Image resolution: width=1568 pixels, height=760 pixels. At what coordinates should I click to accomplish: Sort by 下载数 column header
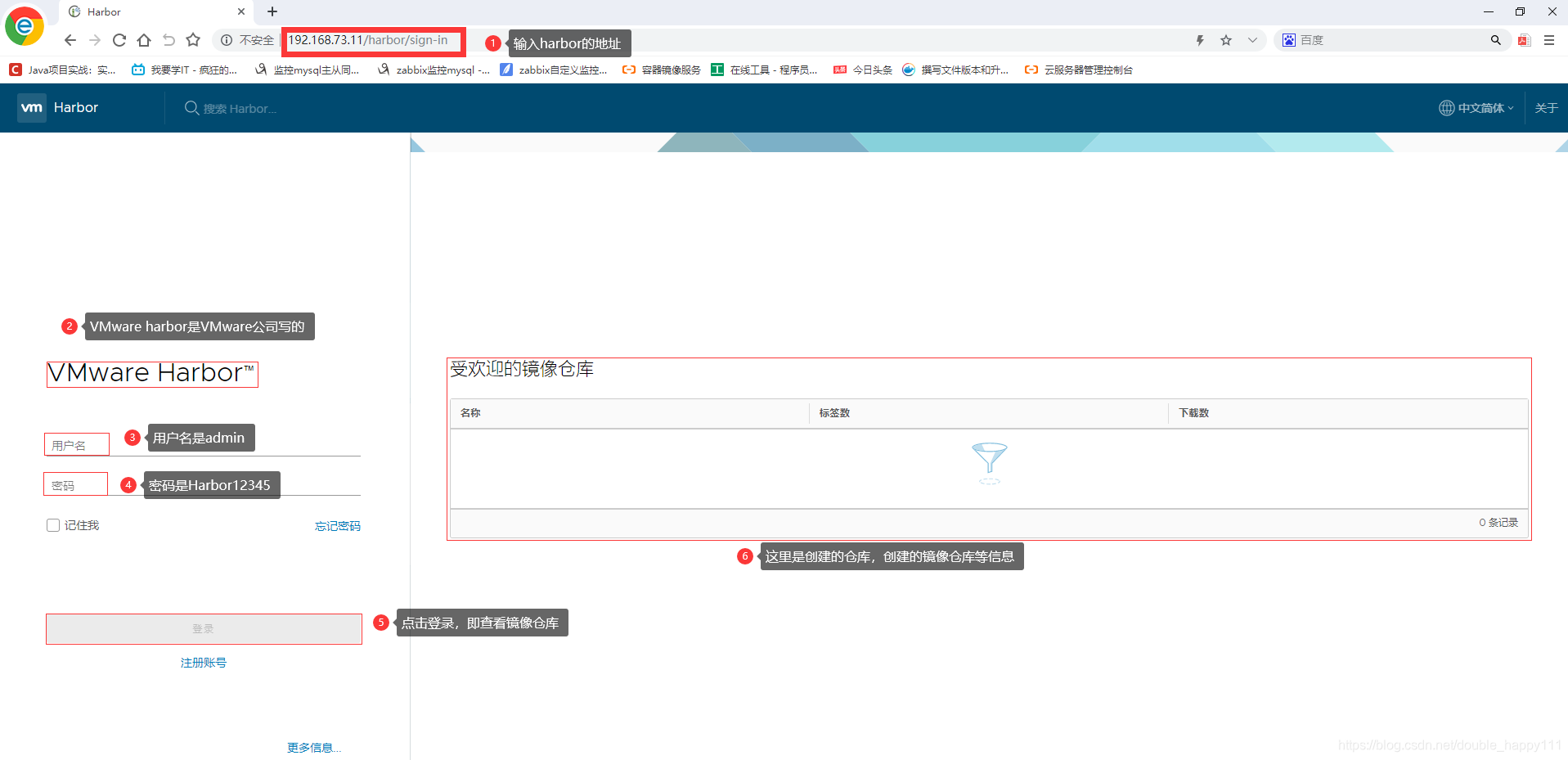click(1193, 413)
